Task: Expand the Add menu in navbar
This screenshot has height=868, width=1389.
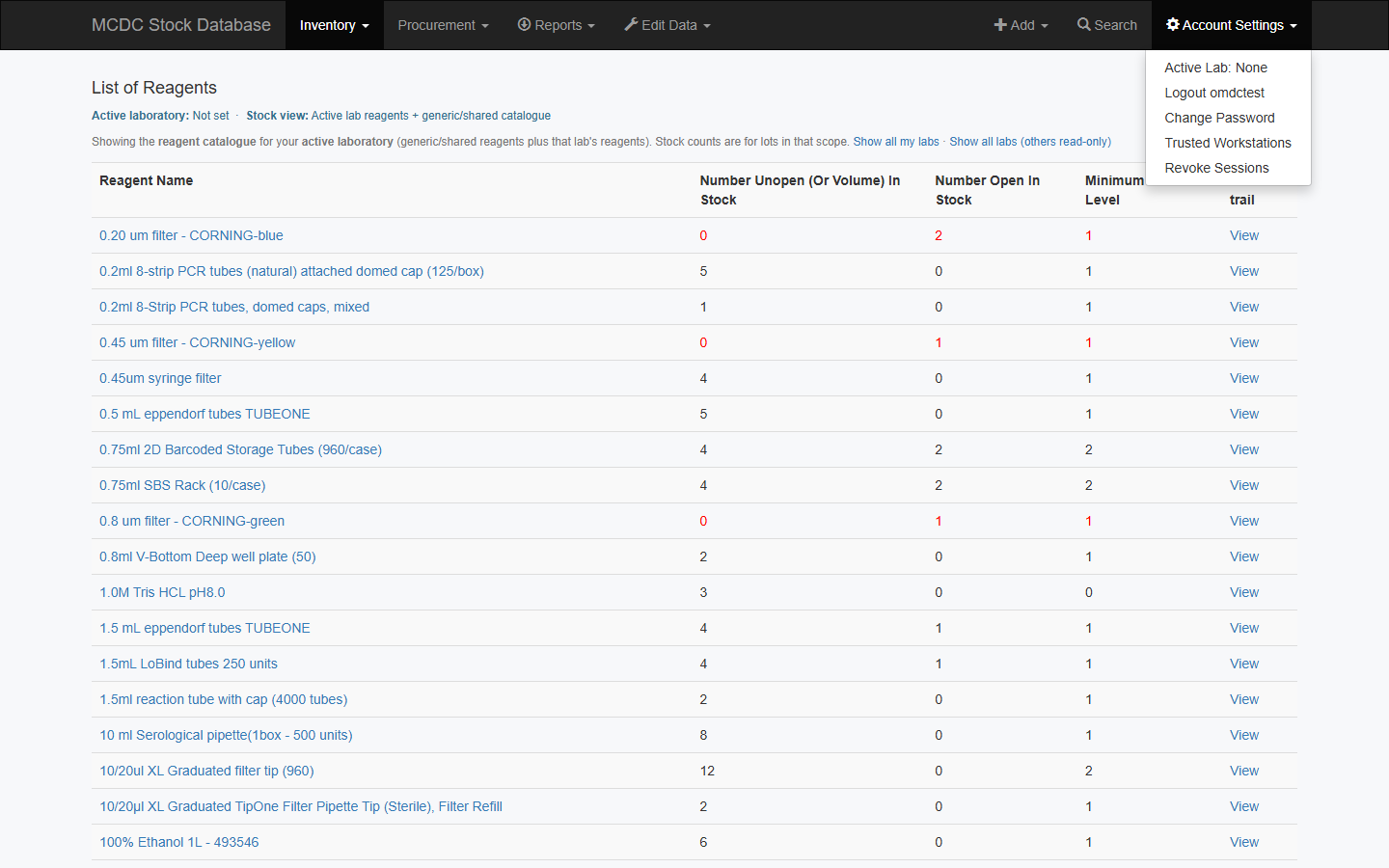Action: pyautogui.click(x=1021, y=25)
